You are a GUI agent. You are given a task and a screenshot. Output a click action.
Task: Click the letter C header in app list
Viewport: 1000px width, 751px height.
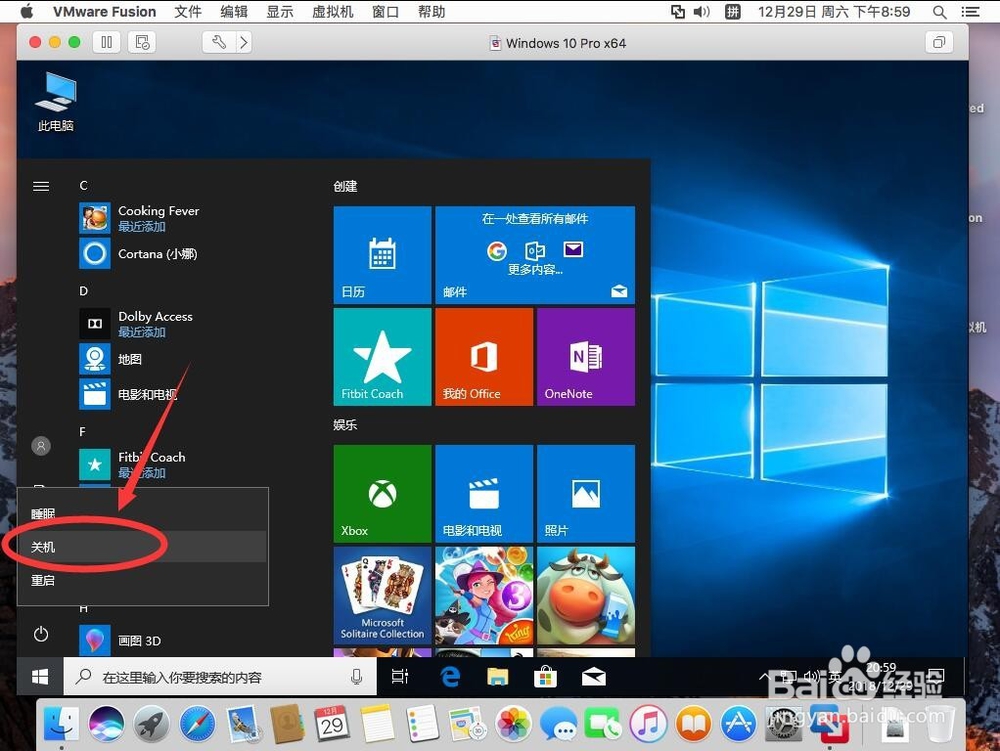tap(84, 186)
